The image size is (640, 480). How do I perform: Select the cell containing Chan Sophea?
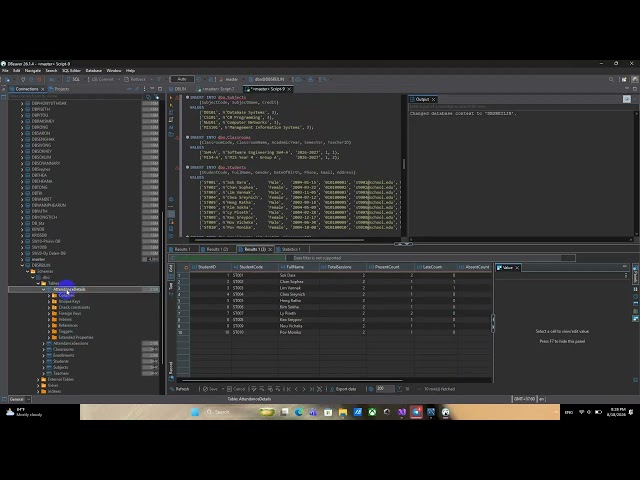click(298, 282)
